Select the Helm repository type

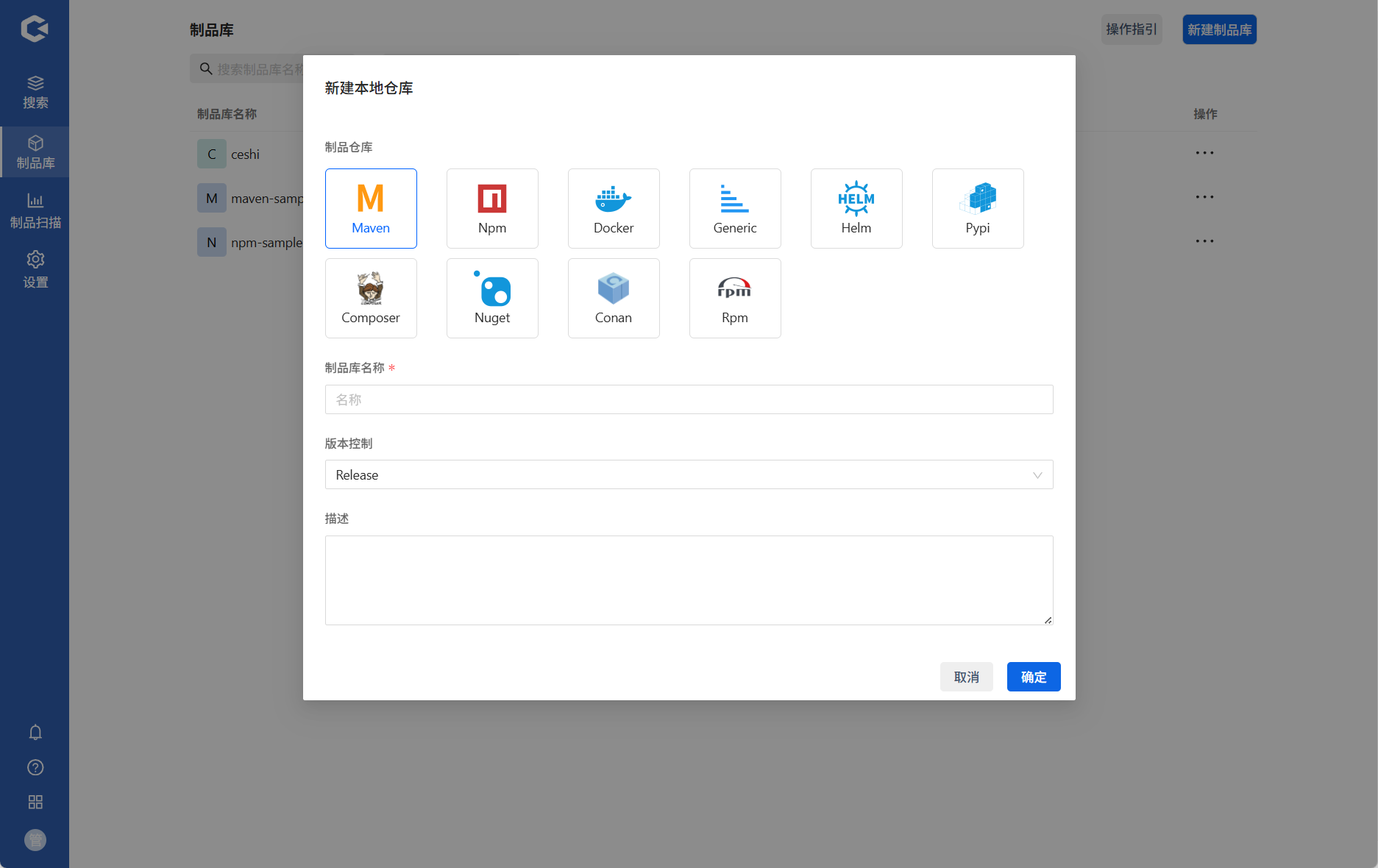point(856,208)
